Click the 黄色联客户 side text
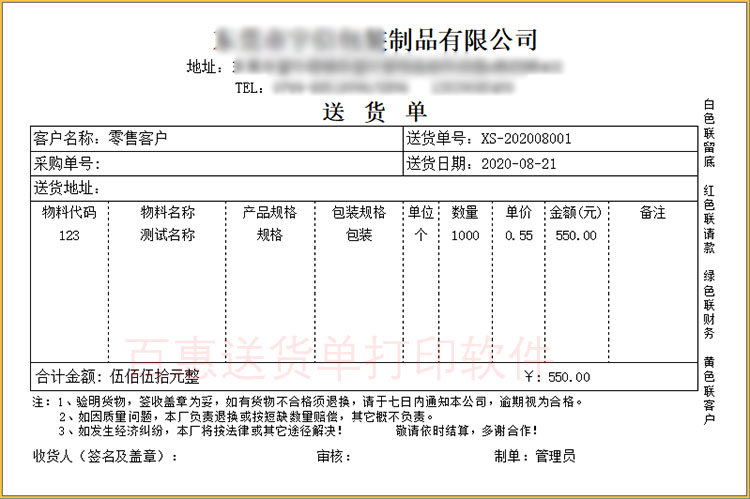750x499 pixels. (708, 391)
